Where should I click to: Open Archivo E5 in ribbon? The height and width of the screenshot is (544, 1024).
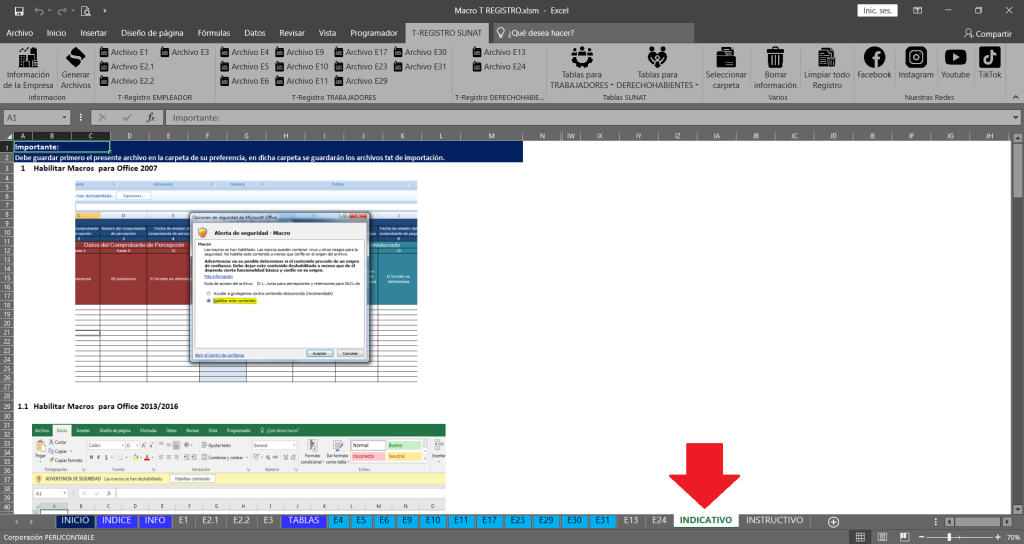(245, 67)
